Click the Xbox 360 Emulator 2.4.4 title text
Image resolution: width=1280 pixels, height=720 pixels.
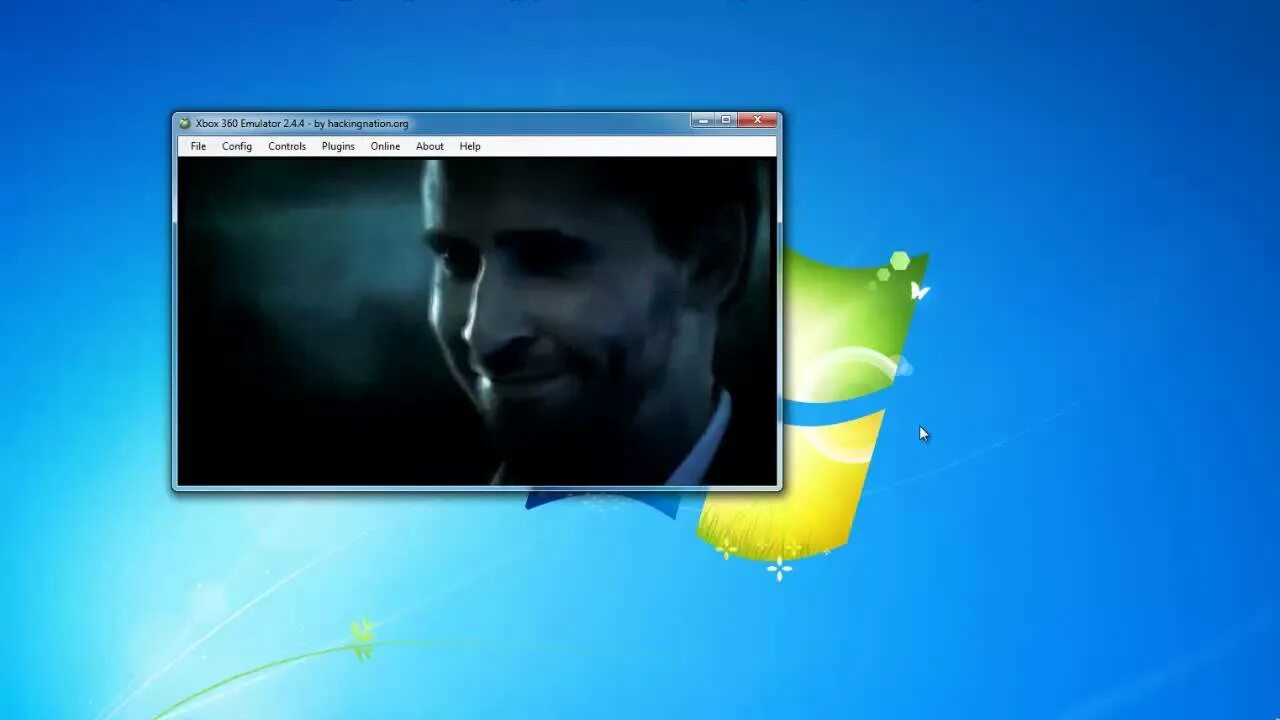point(302,123)
